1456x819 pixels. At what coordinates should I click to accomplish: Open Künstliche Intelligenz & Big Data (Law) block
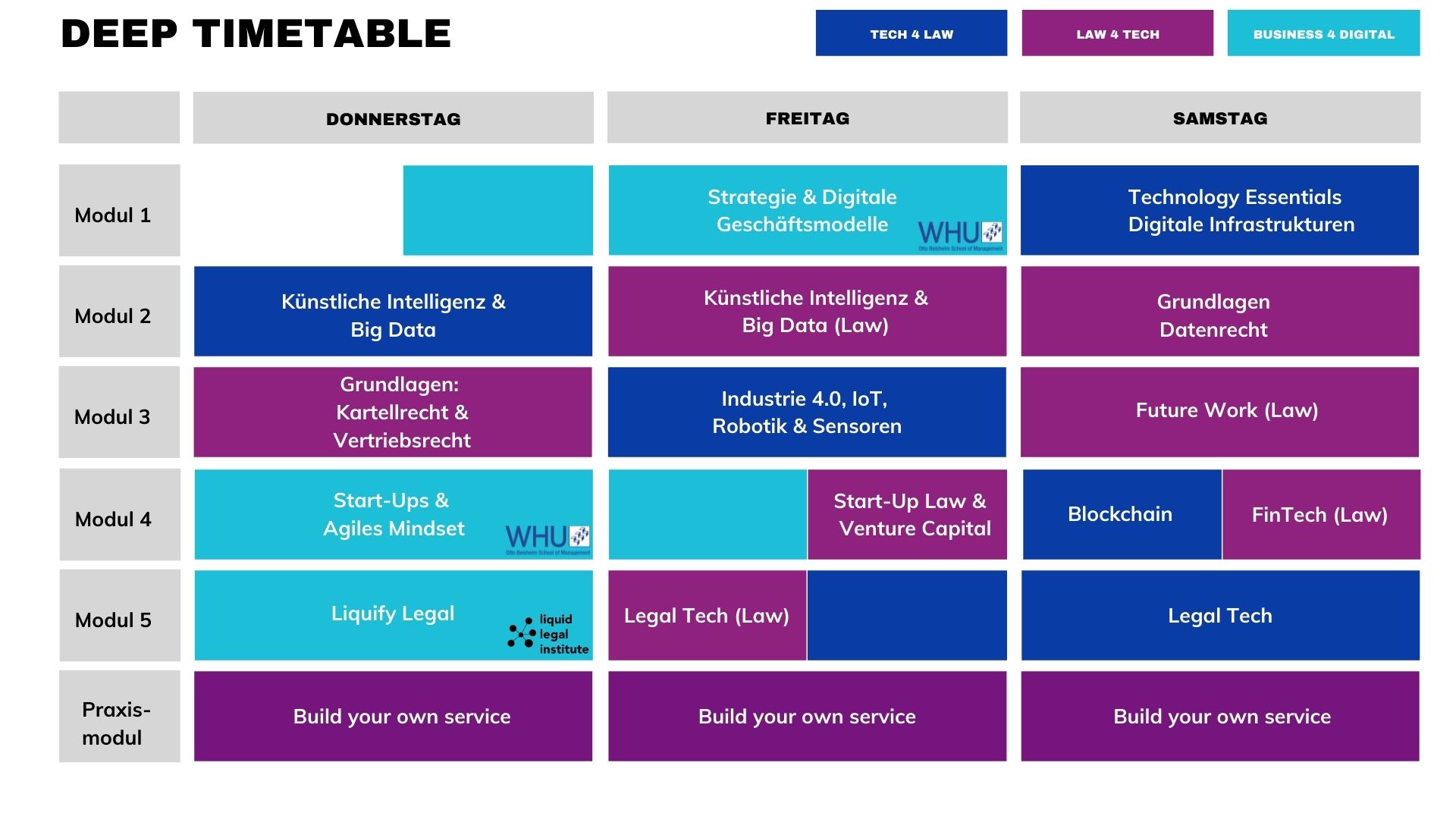click(808, 311)
